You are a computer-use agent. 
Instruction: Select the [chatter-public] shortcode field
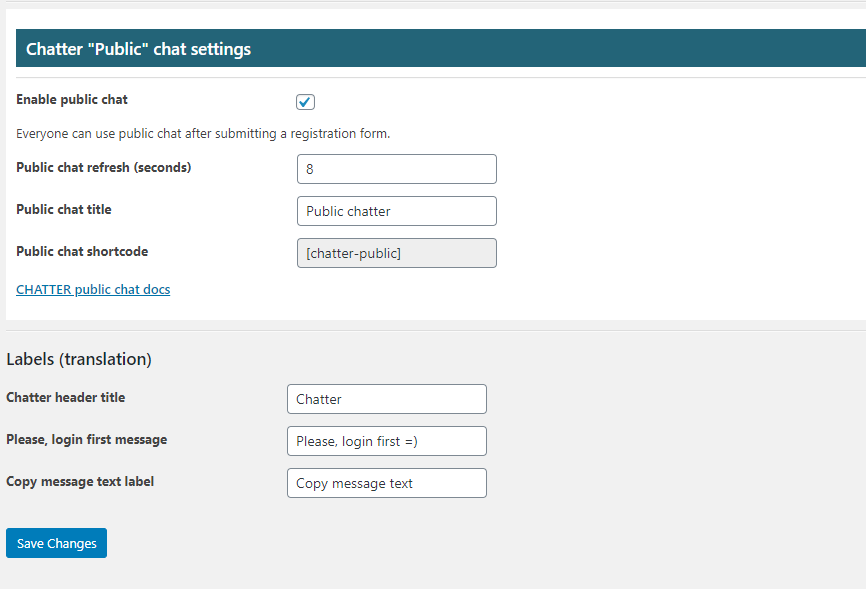(x=397, y=253)
